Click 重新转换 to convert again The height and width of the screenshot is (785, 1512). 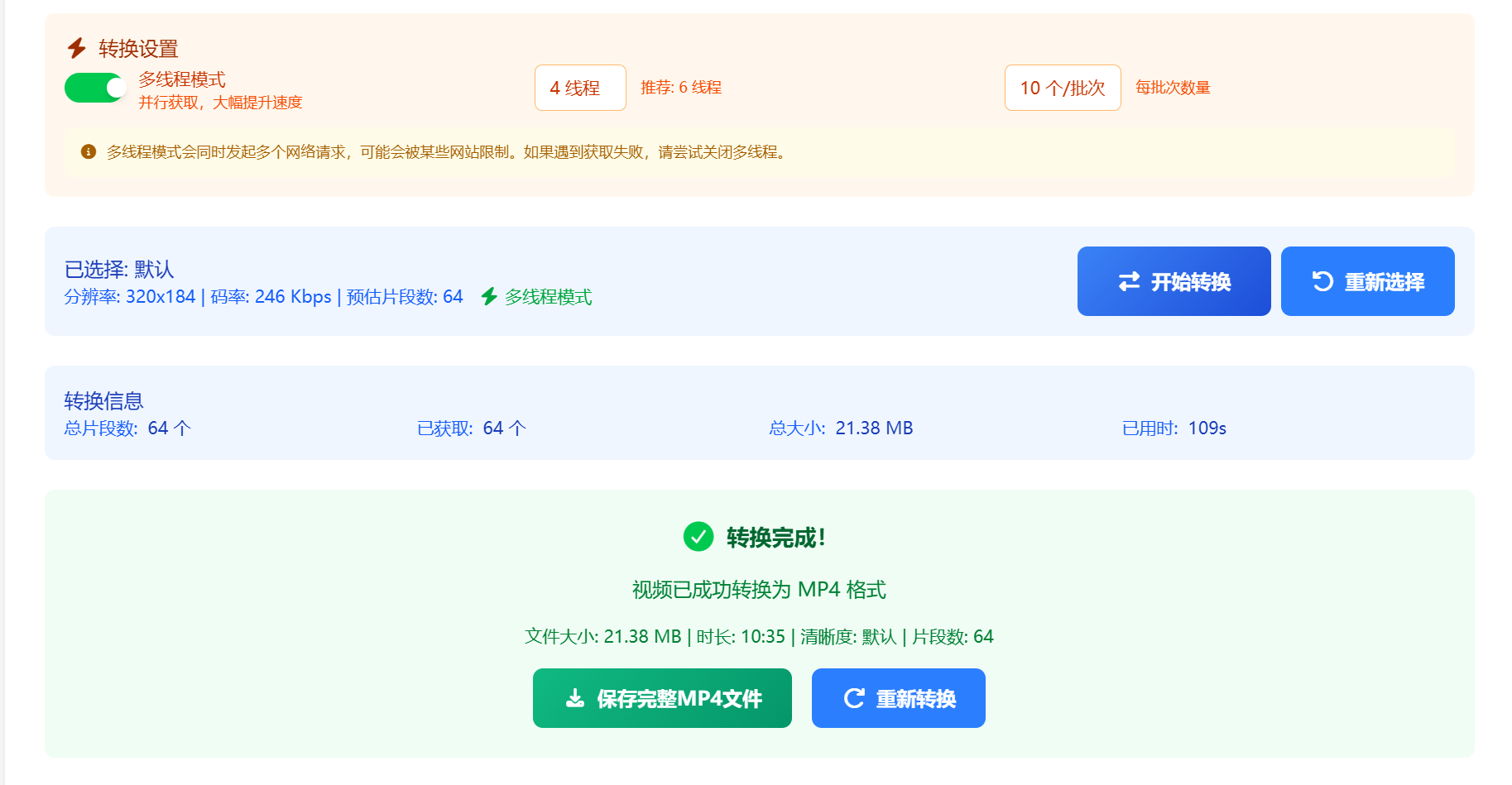tap(898, 697)
